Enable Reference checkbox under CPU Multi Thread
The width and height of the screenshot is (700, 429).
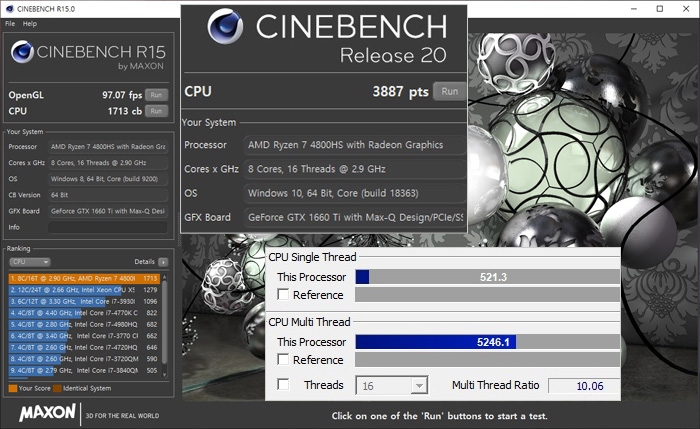coord(283,359)
